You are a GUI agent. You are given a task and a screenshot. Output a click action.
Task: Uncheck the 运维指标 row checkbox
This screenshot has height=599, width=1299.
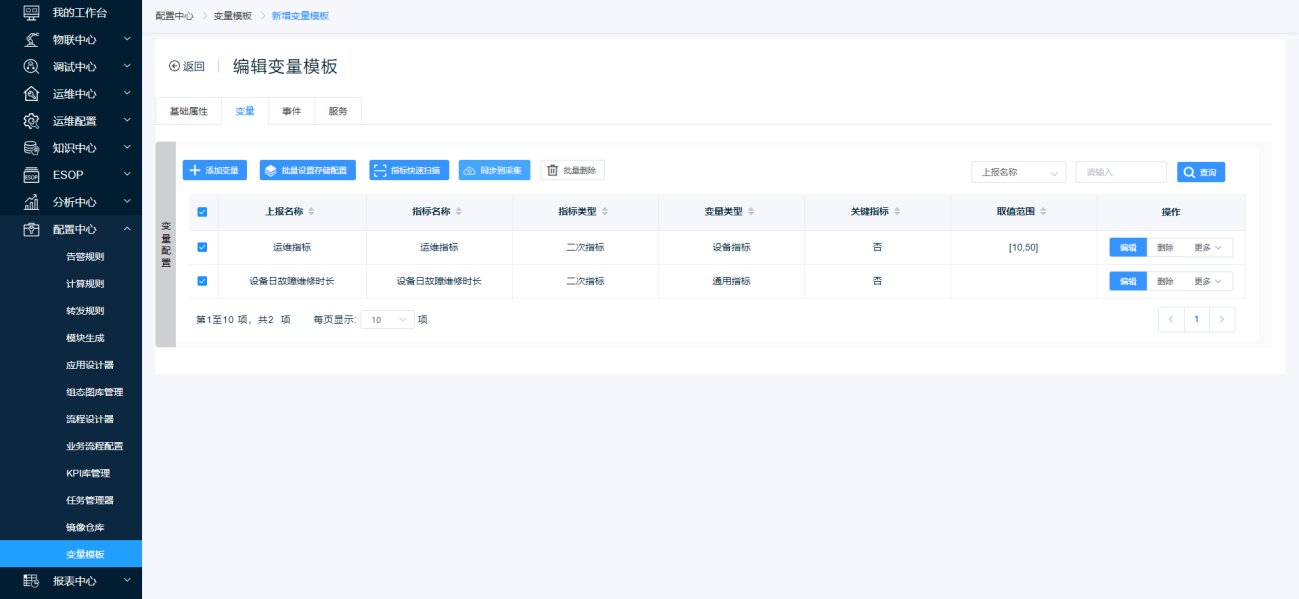click(x=202, y=247)
